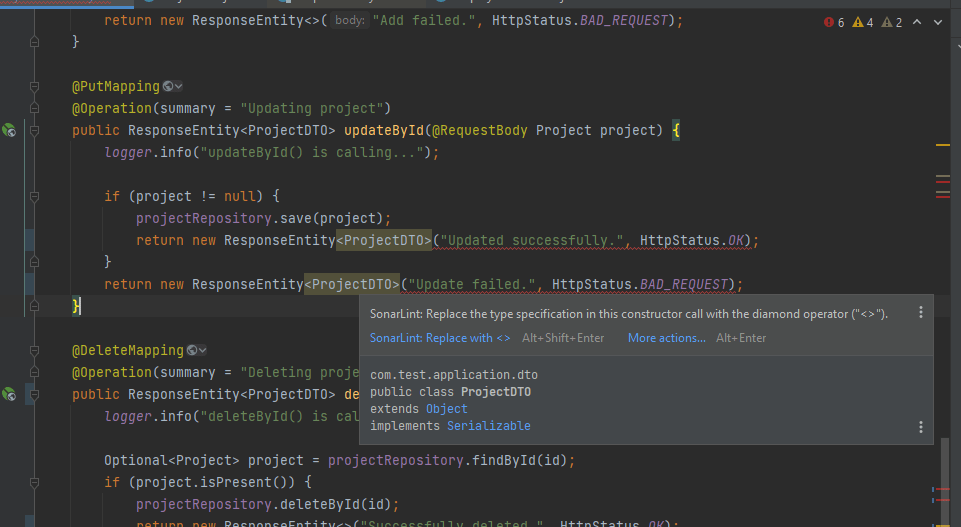Click com.test.application.dto package name

[454, 374]
